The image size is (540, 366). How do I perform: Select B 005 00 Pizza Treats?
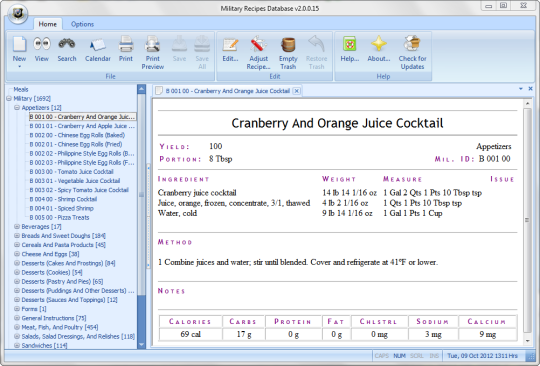pos(59,218)
